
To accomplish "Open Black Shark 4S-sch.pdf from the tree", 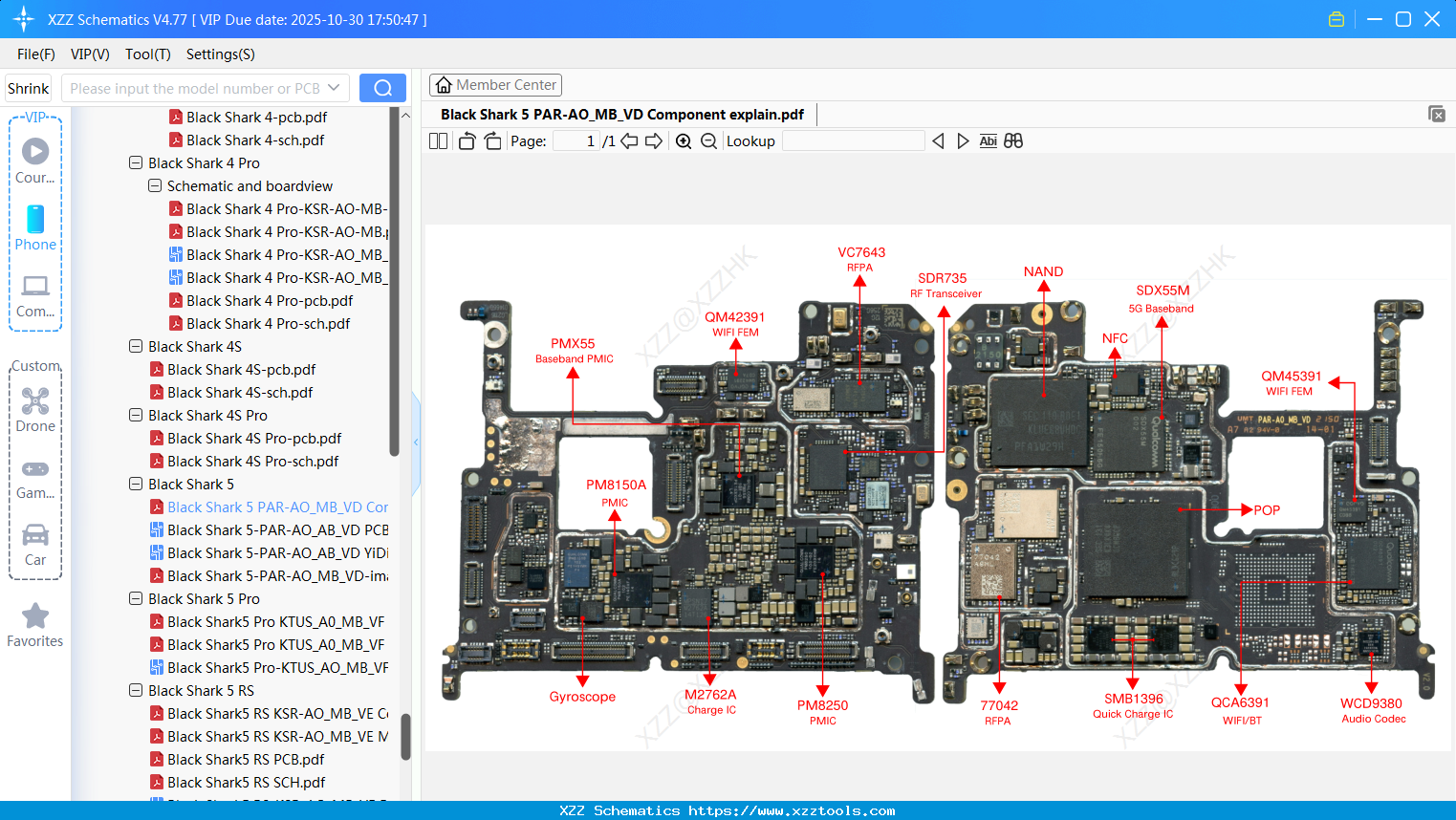I will 240,392.
